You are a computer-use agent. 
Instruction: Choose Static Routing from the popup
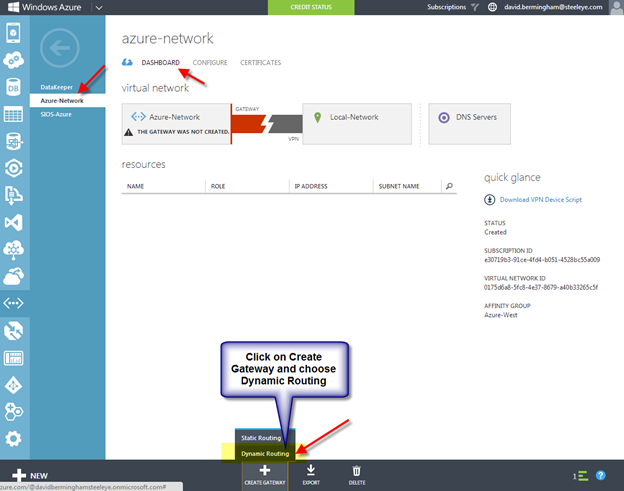click(264, 437)
